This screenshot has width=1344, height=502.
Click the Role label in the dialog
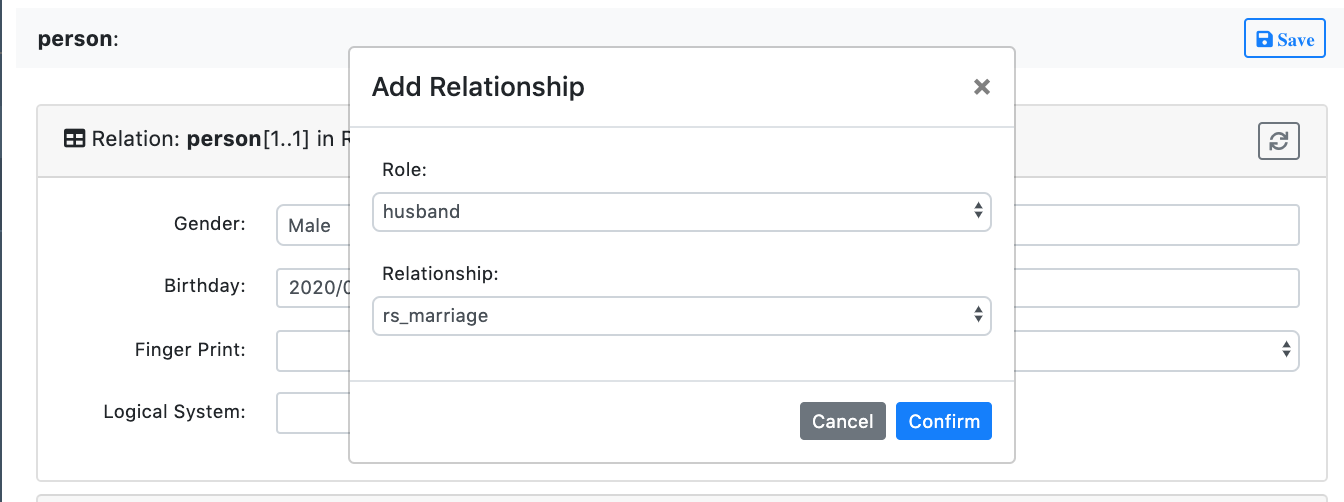pos(405,170)
